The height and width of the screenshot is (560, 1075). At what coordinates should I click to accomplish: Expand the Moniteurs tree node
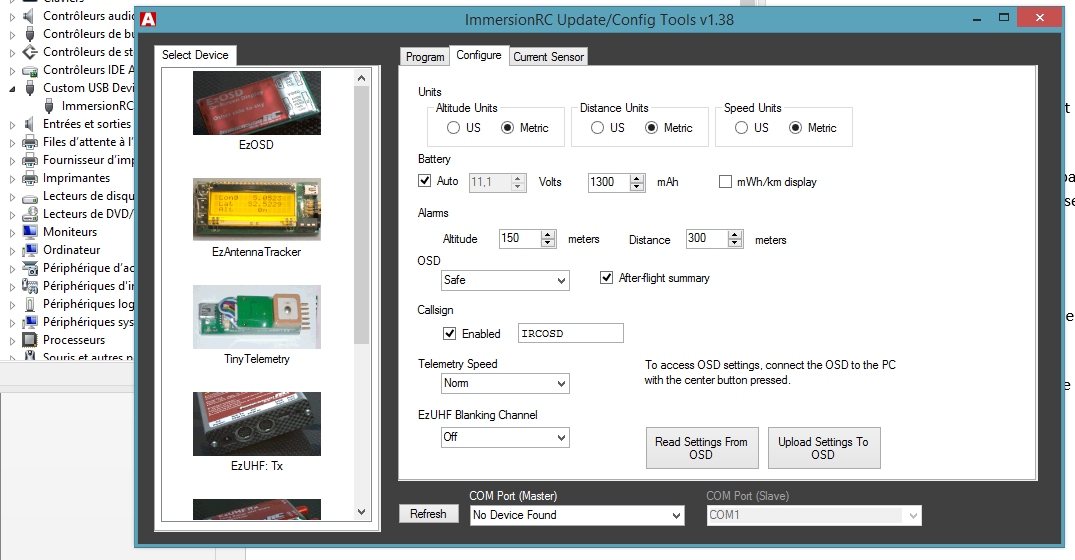coord(12,232)
